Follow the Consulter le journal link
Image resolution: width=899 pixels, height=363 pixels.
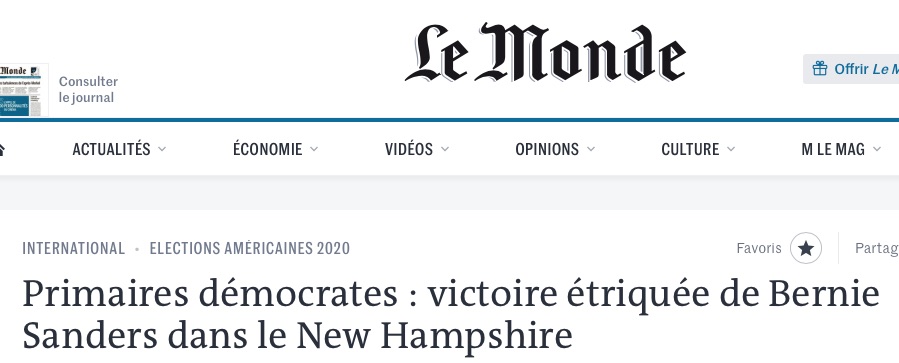[88, 89]
